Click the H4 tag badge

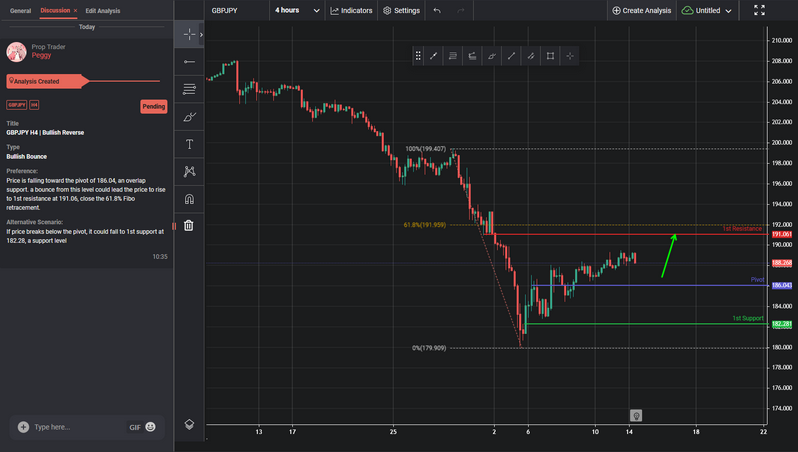click(34, 105)
